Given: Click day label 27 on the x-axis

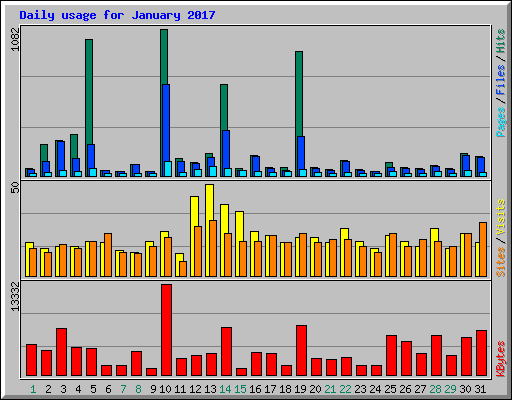Looking at the screenshot, I should click(420, 389).
